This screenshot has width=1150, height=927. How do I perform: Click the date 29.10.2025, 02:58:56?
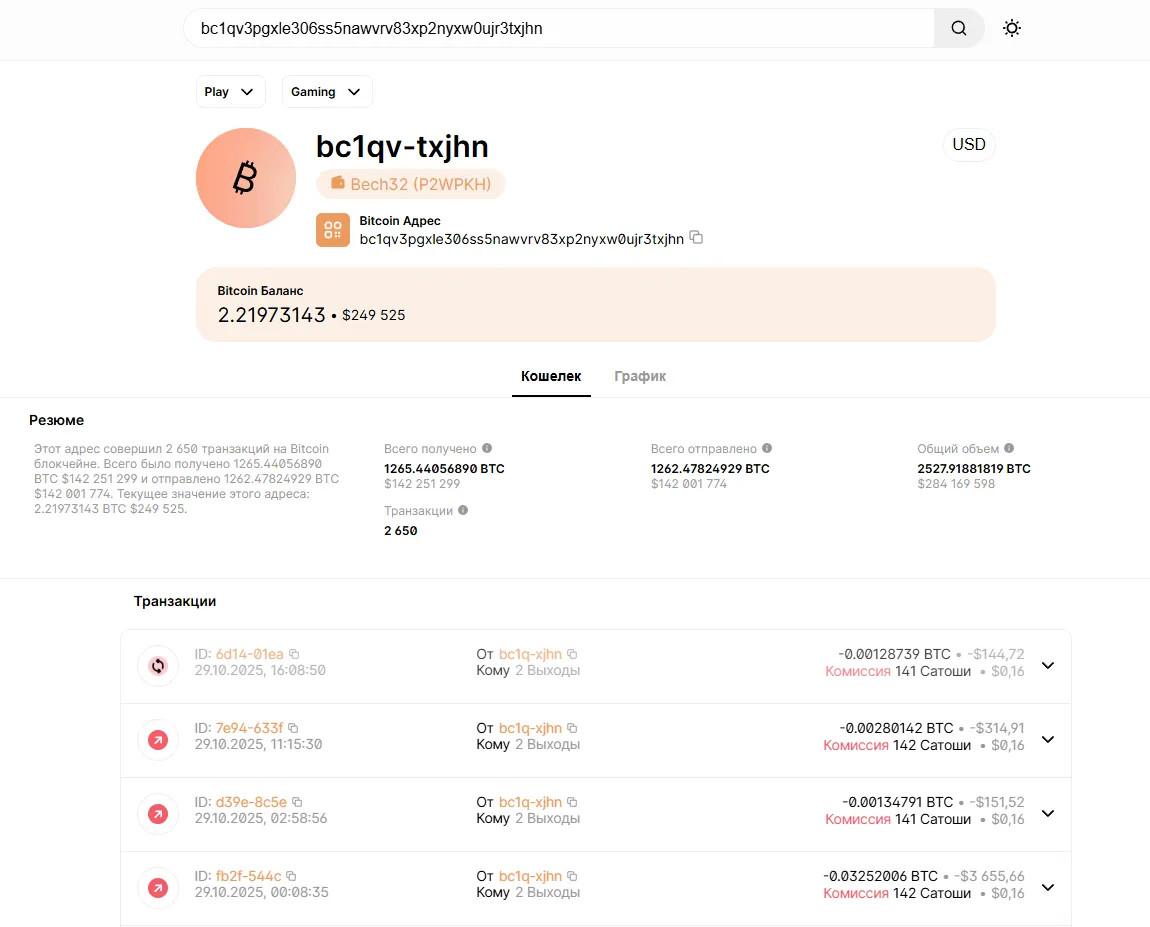pos(260,818)
